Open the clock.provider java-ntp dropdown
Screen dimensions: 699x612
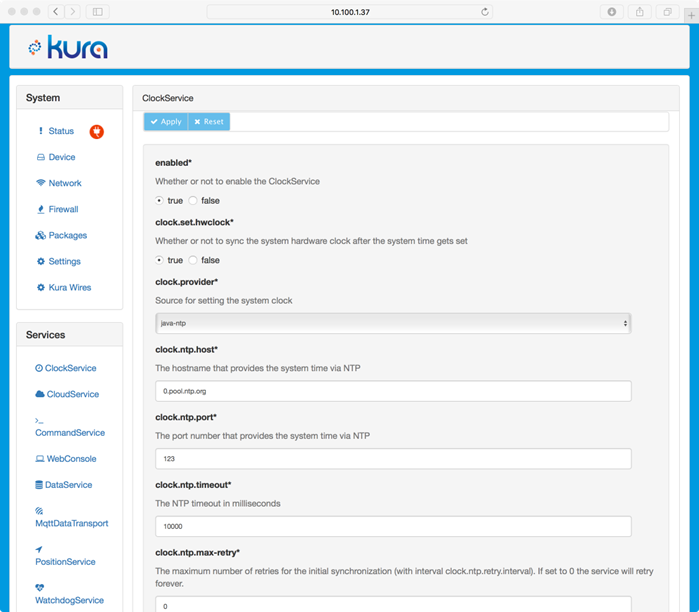point(393,323)
